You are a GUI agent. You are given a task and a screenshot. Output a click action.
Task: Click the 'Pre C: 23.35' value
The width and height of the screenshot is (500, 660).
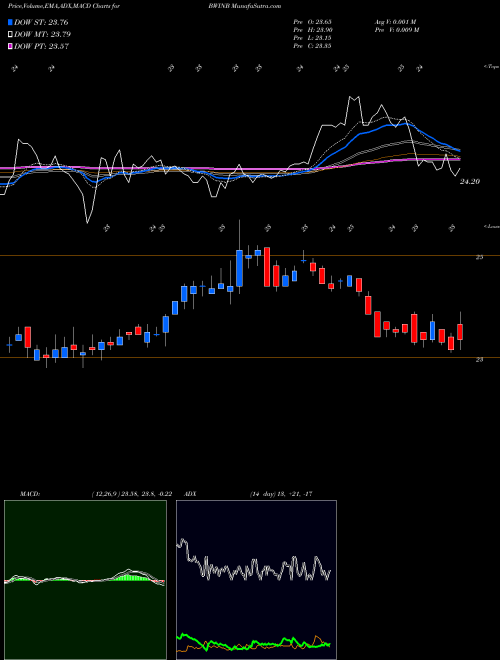click(x=312, y=46)
